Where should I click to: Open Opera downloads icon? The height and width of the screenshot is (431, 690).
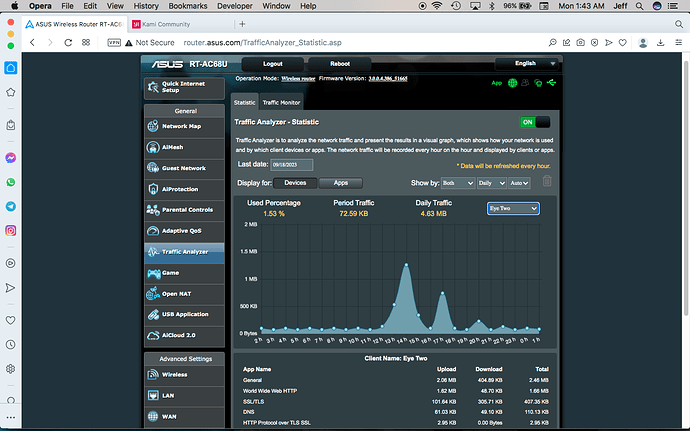click(x=660, y=43)
